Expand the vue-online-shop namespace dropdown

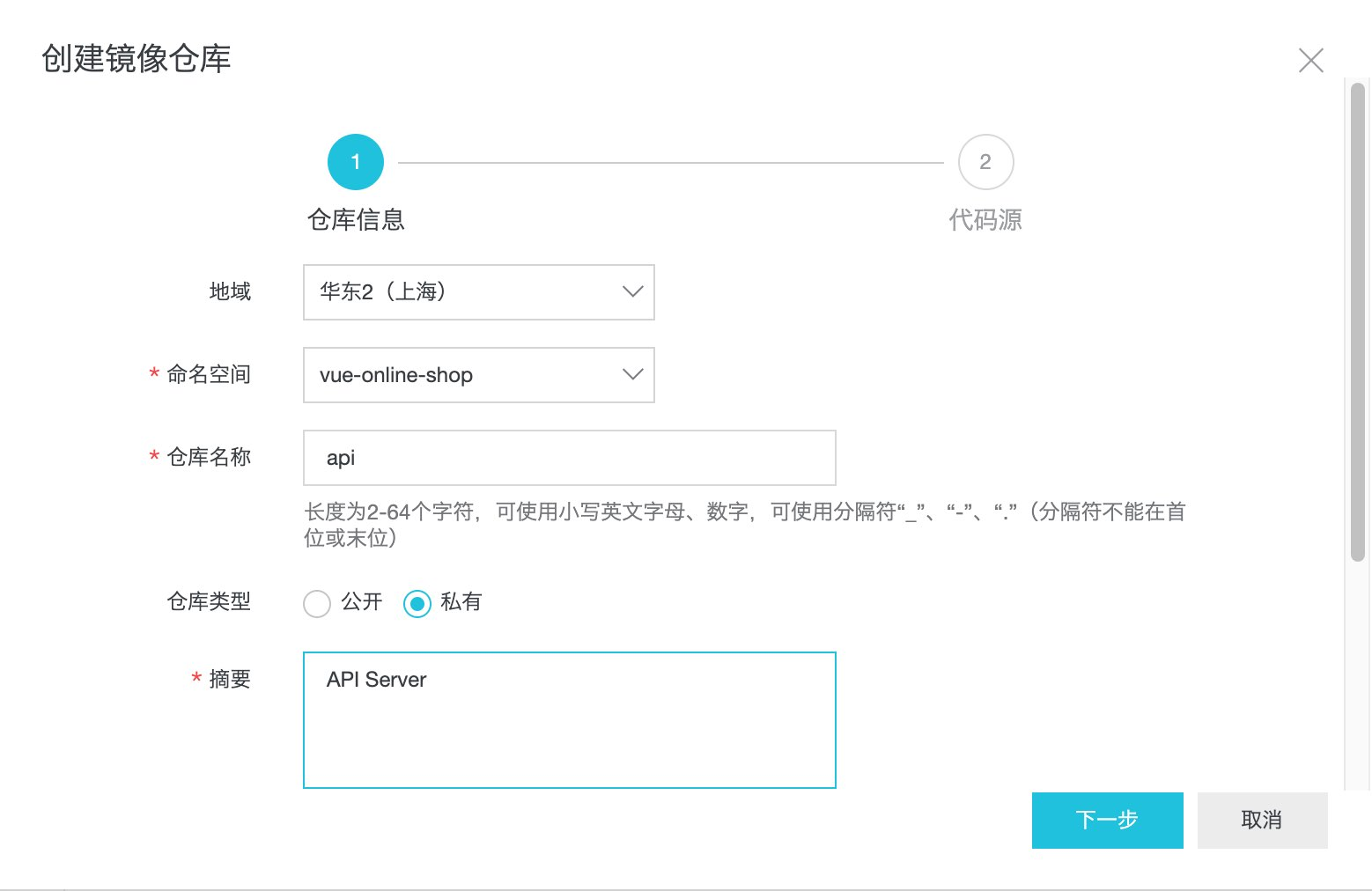click(x=479, y=375)
